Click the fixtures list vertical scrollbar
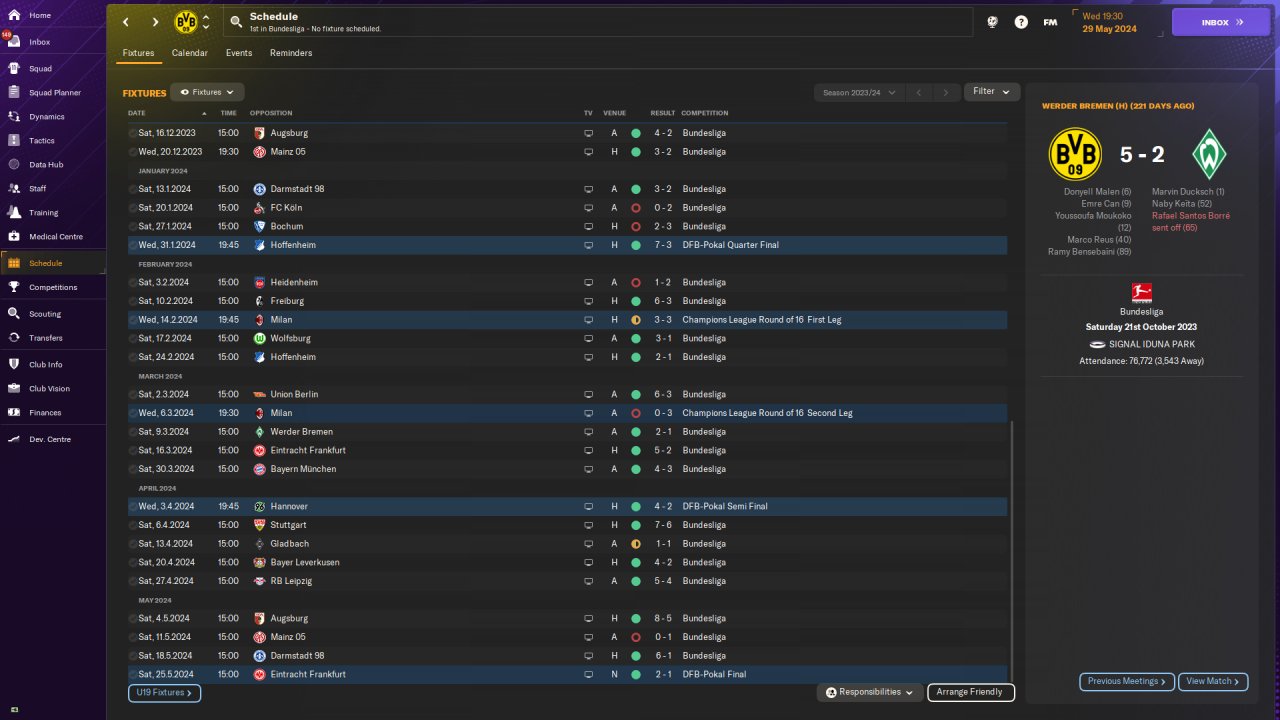Screen dimensions: 1280x720 coord(1012,550)
